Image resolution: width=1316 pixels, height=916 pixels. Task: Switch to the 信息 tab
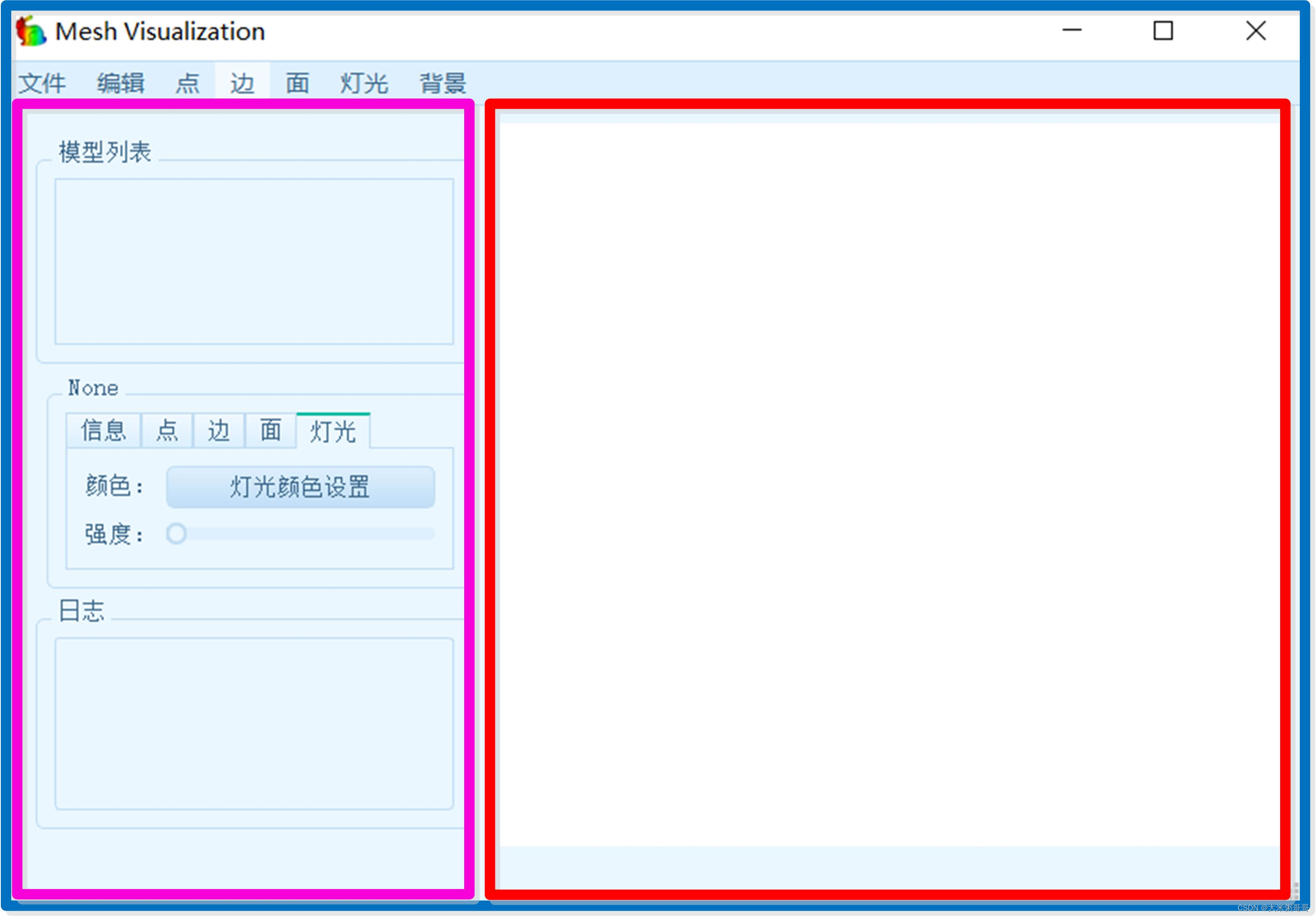pyautogui.click(x=104, y=430)
